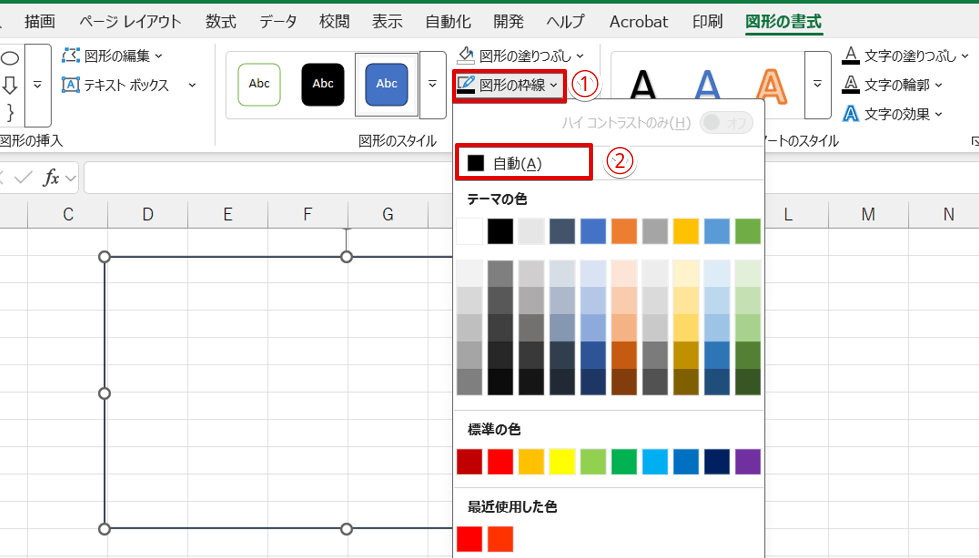Select column D header
This screenshot has width=979, height=558.
[147, 215]
